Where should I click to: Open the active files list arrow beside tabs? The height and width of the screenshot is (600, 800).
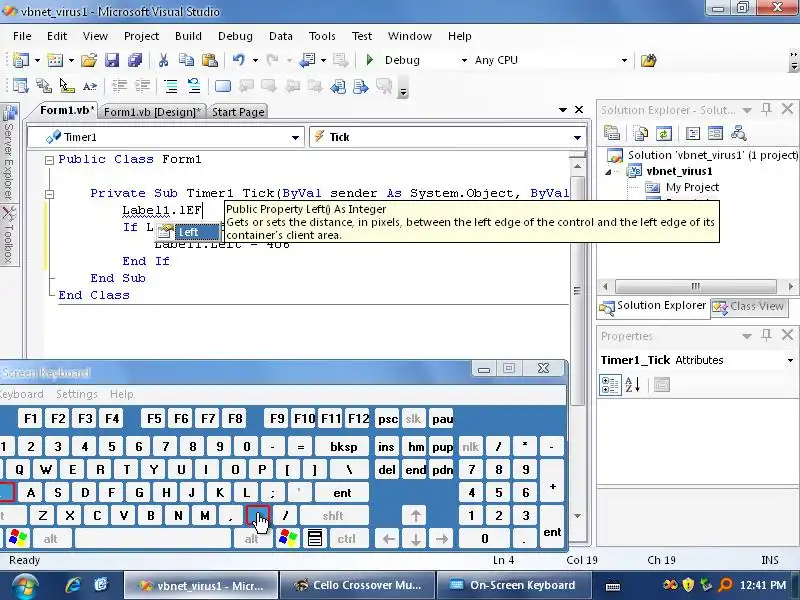[x=563, y=110]
